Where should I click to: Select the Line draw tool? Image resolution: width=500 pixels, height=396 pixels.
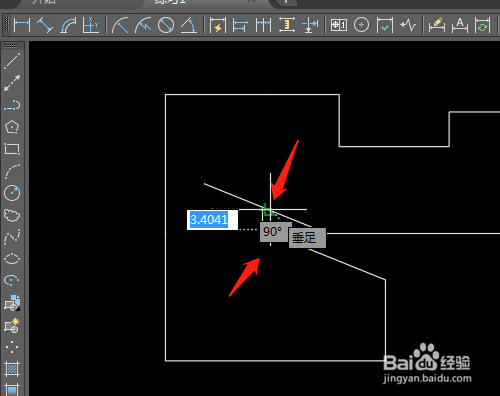(12, 61)
